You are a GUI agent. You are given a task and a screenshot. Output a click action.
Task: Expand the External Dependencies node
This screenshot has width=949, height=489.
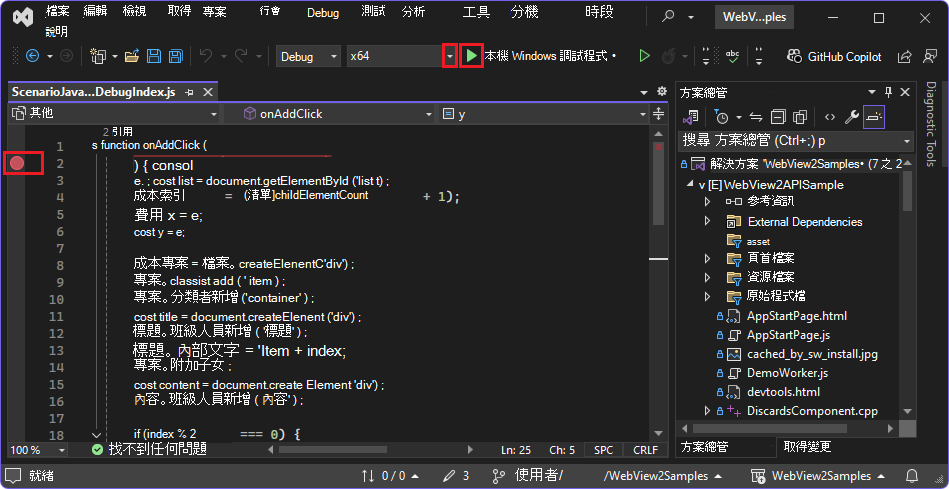click(708, 221)
